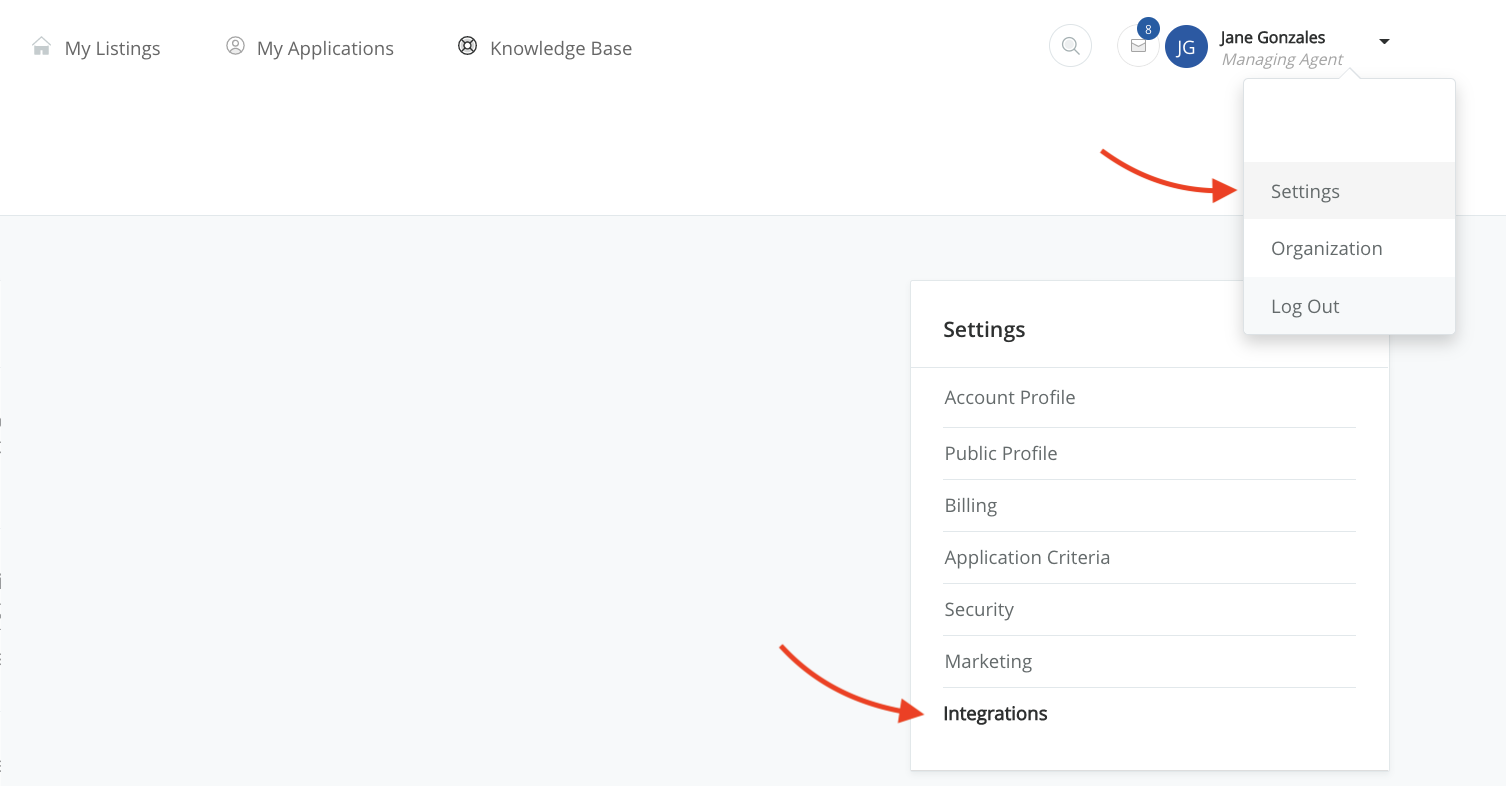The image size is (1506, 786).
Task: Click the Knowledge Base lifebuoy icon
Action: pos(467,46)
